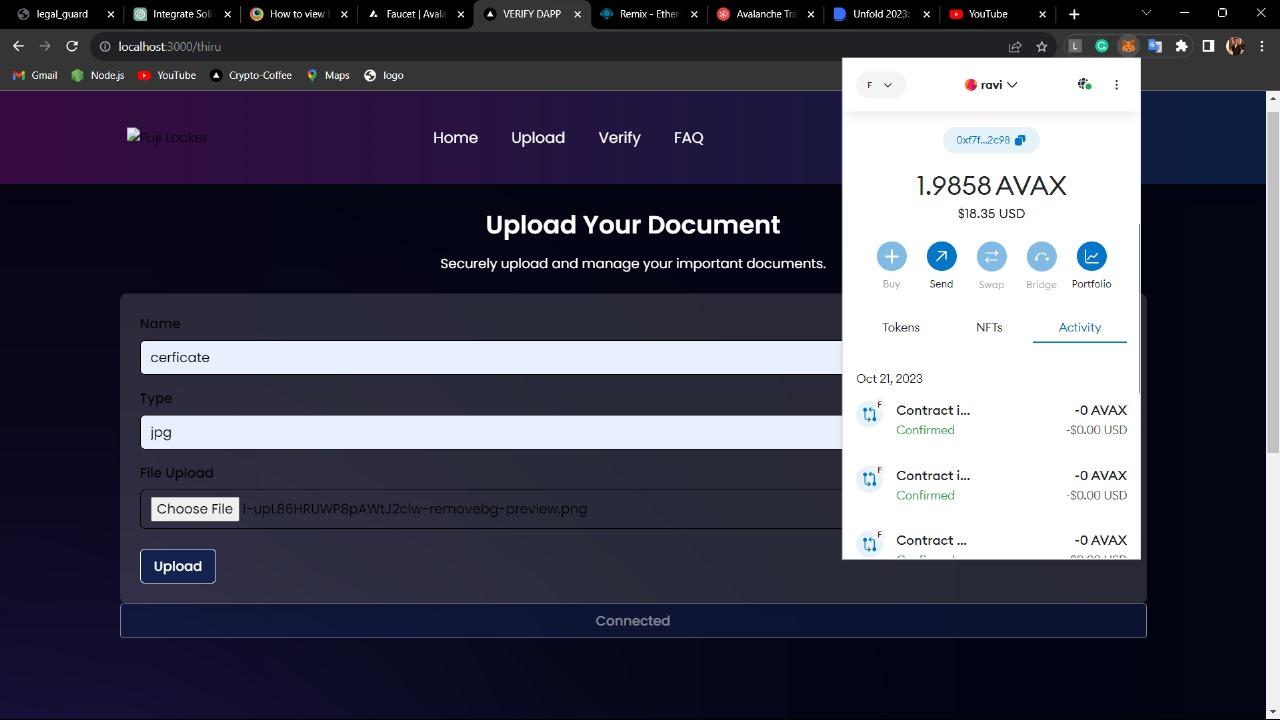
Task: Click the MetaMask Buy icon
Action: (891, 256)
